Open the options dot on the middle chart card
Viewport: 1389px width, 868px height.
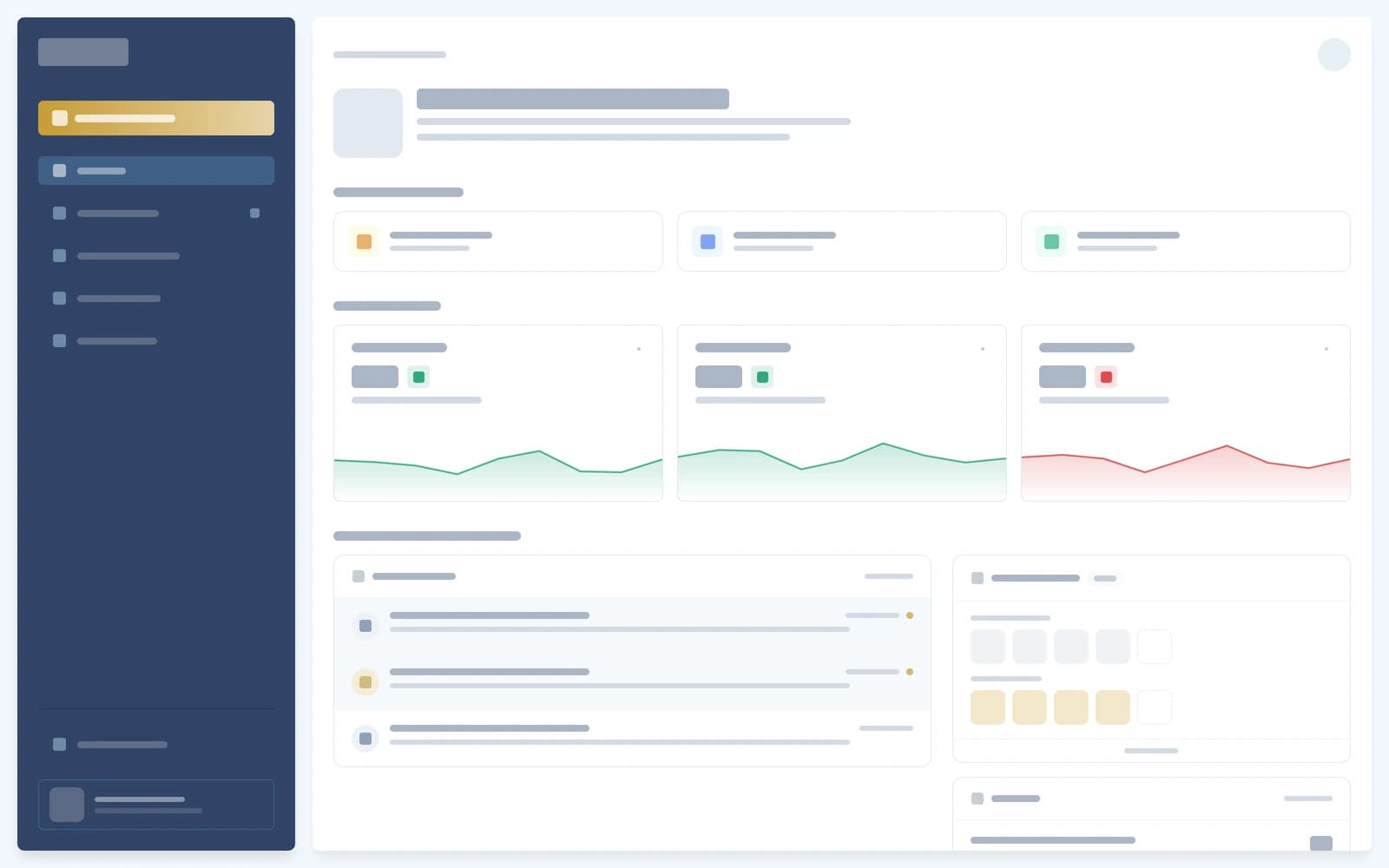coord(983,349)
